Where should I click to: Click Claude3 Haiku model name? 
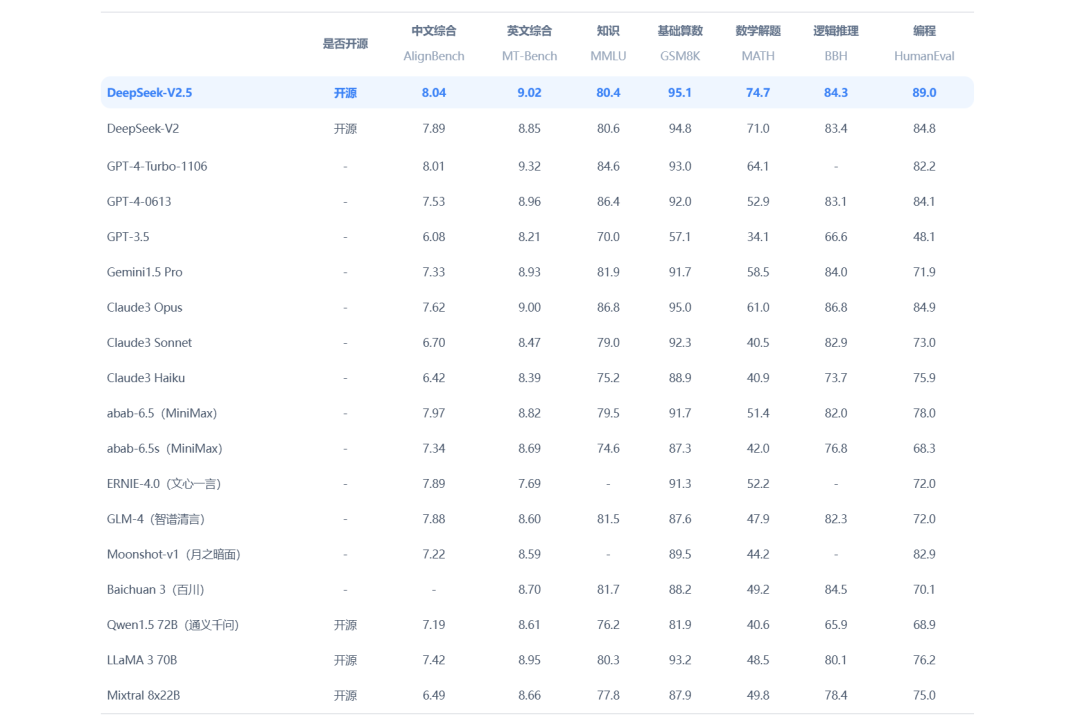click(146, 378)
